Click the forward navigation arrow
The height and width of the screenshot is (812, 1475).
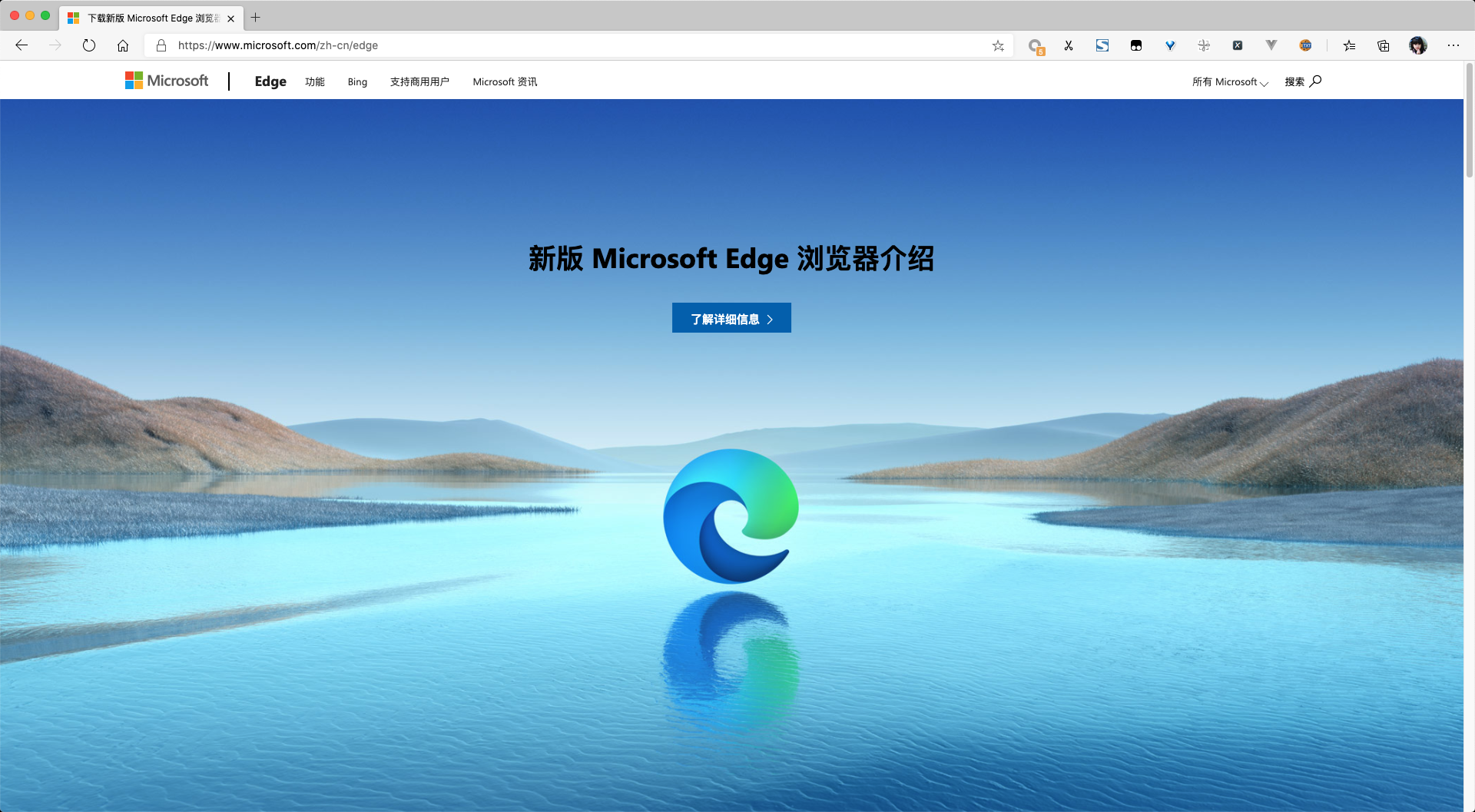pyautogui.click(x=55, y=45)
